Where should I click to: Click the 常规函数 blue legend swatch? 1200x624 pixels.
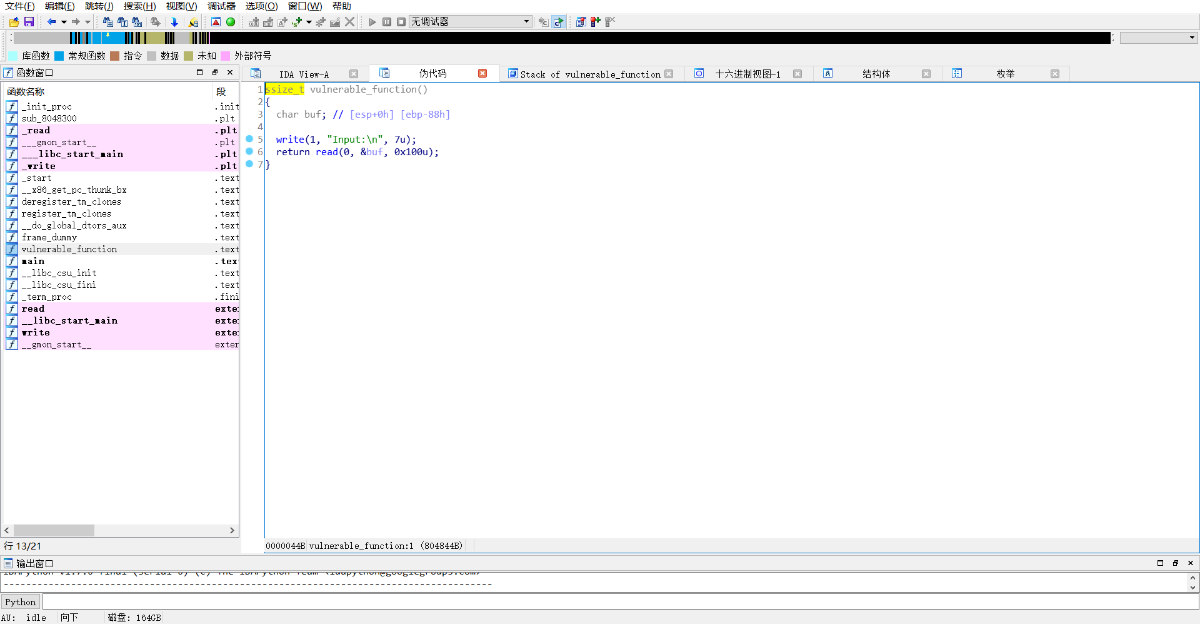59,56
